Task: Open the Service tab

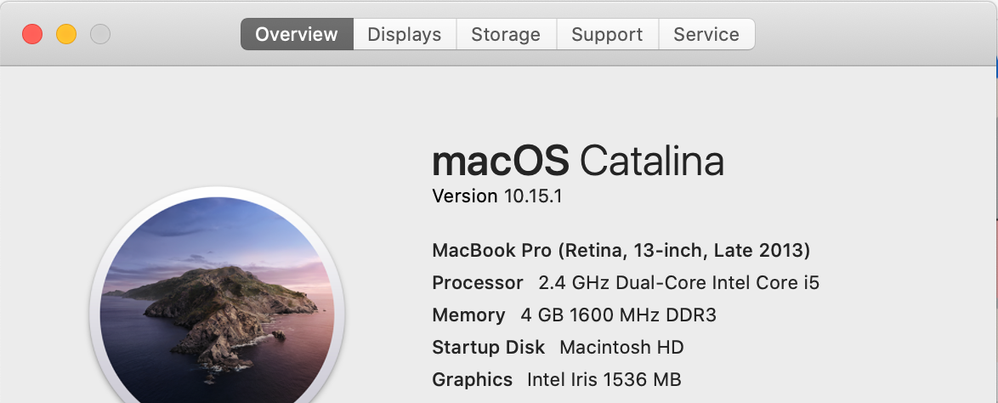Action: [x=706, y=34]
